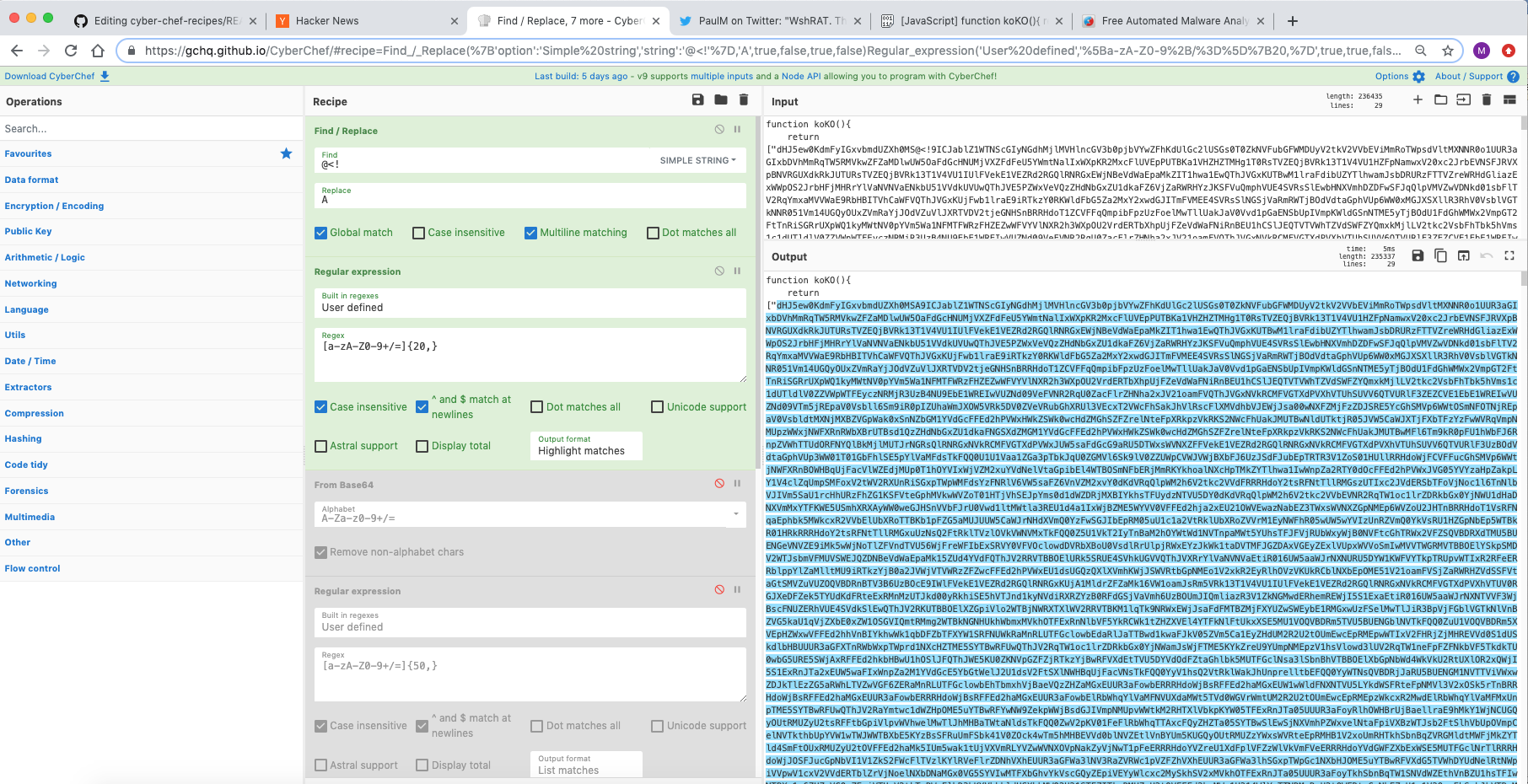The image size is (1528, 784).
Task: Switch to Editing cyber-chef-recipes GitHub tab
Action: (165, 20)
